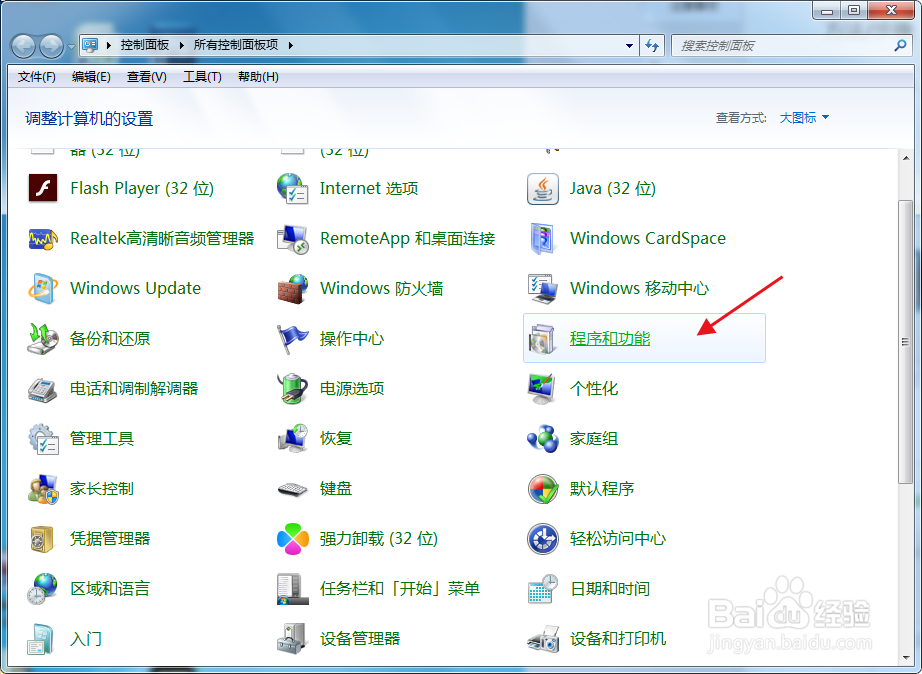Viewport: 922px width, 674px height.
Task: Open the Flash Player (32 位) icon
Action: 43,188
